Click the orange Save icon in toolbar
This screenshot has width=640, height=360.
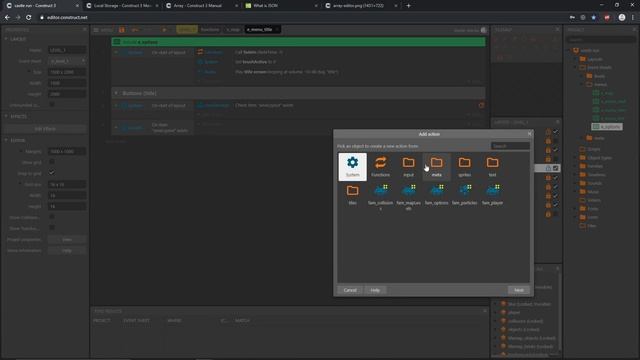click(122, 30)
